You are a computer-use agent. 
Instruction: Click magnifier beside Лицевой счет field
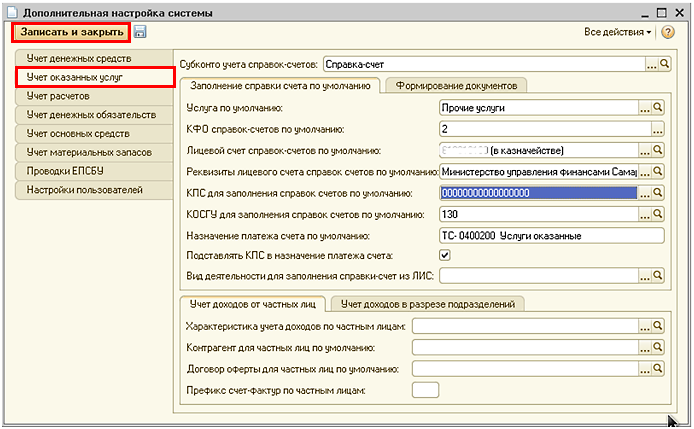(x=658, y=150)
